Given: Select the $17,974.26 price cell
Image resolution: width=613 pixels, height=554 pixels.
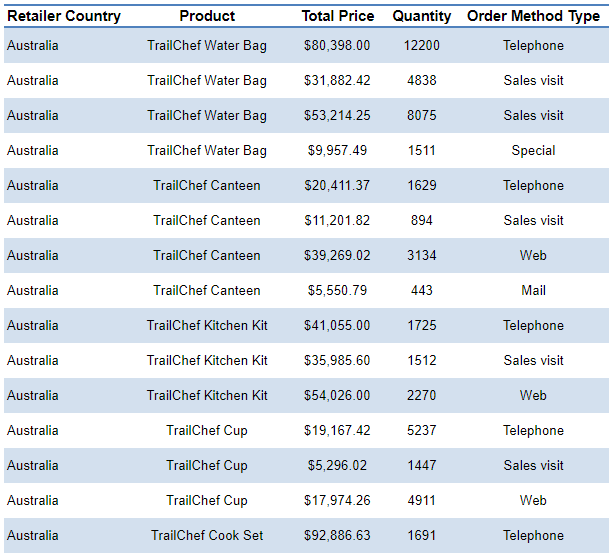Looking at the screenshot, I should (x=337, y=501).
